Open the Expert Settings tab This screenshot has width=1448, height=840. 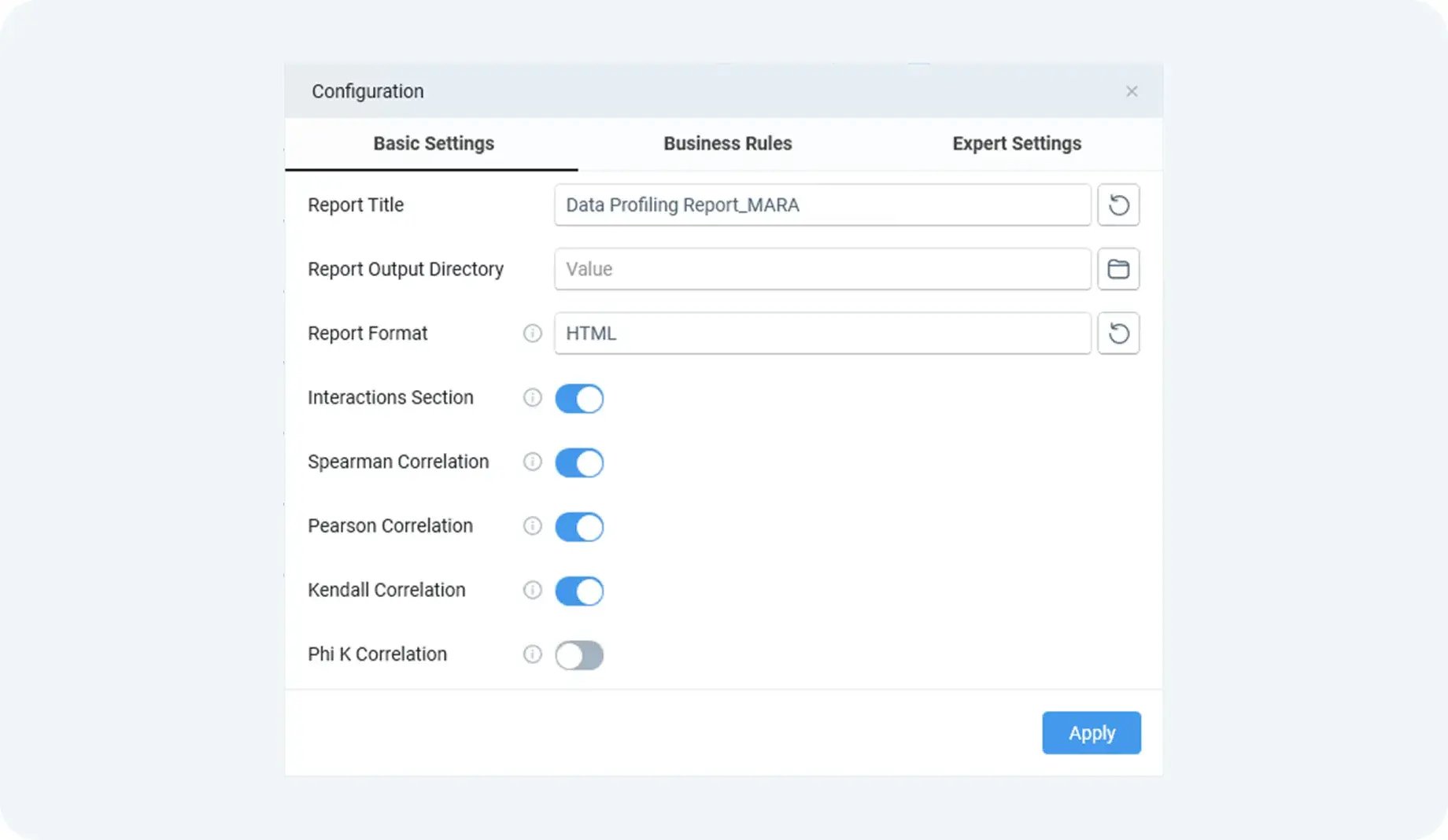(x=1016, y=144)
